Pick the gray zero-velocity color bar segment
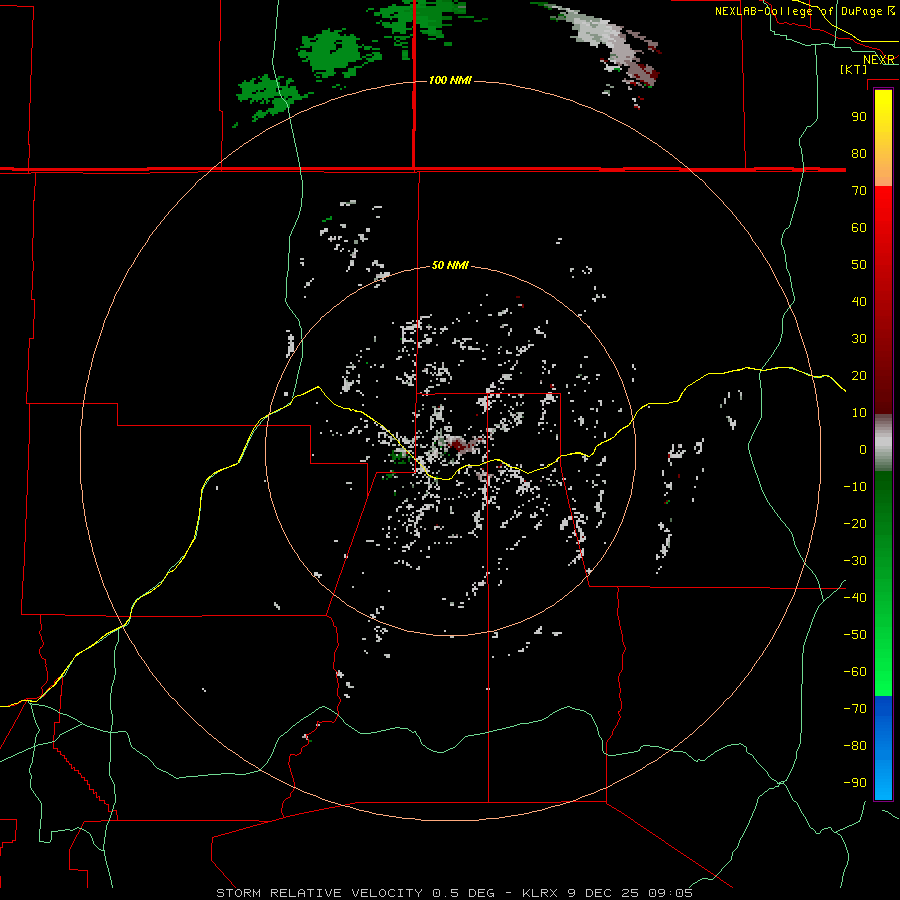This screenshot has height=900, width=900. pos(883,443)
